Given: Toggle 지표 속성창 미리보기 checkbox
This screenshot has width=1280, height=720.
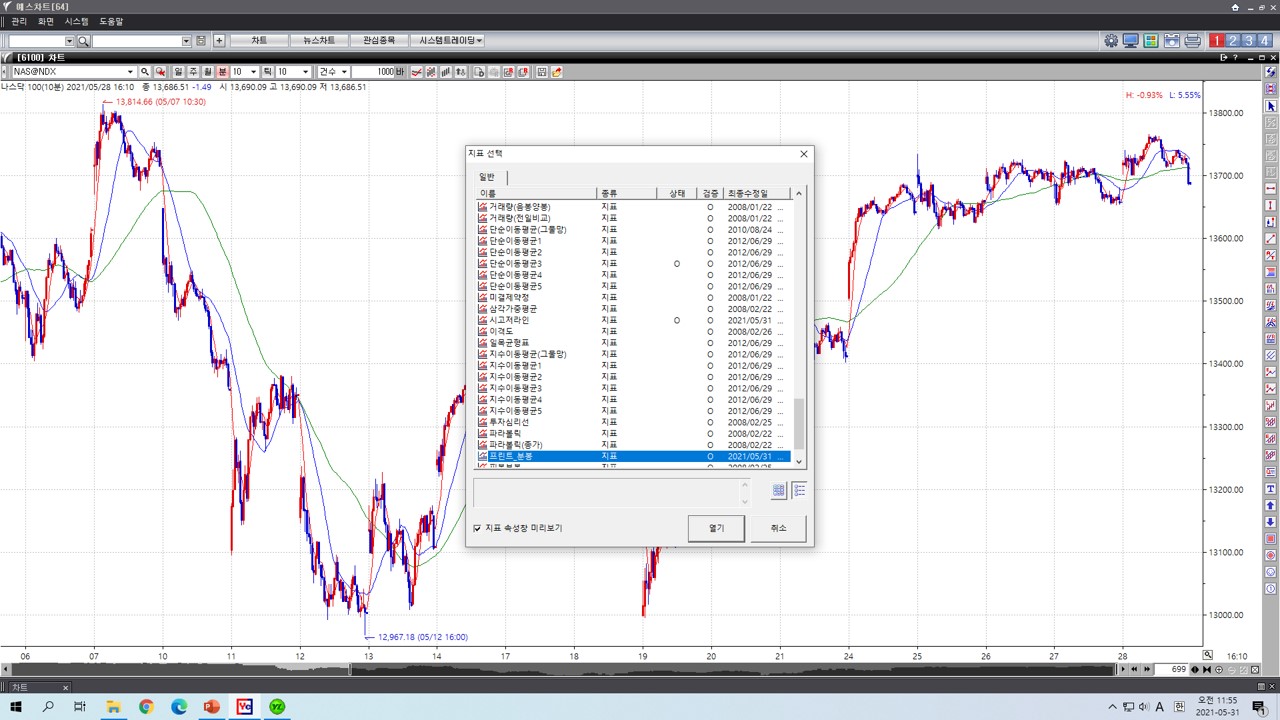Looking at the screenshot, I should [477, 528].
